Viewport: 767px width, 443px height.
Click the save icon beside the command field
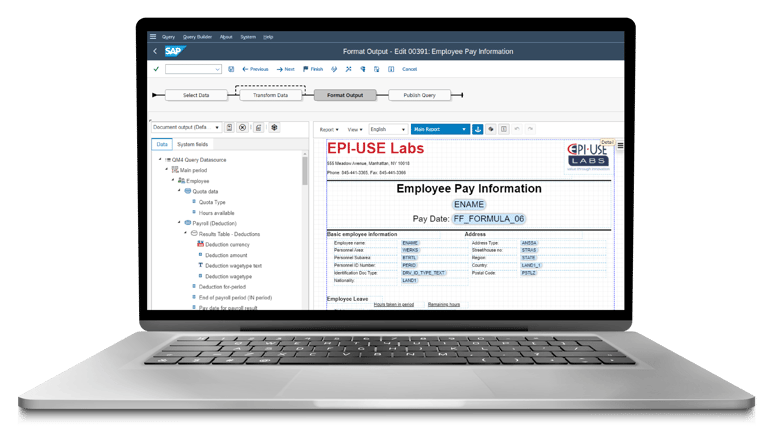click(231, 69)
